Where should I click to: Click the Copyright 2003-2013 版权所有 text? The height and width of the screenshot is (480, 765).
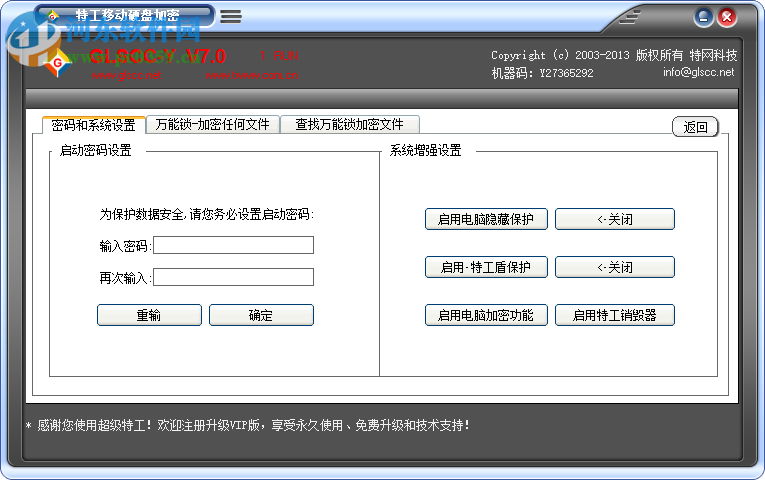point(614,55)
